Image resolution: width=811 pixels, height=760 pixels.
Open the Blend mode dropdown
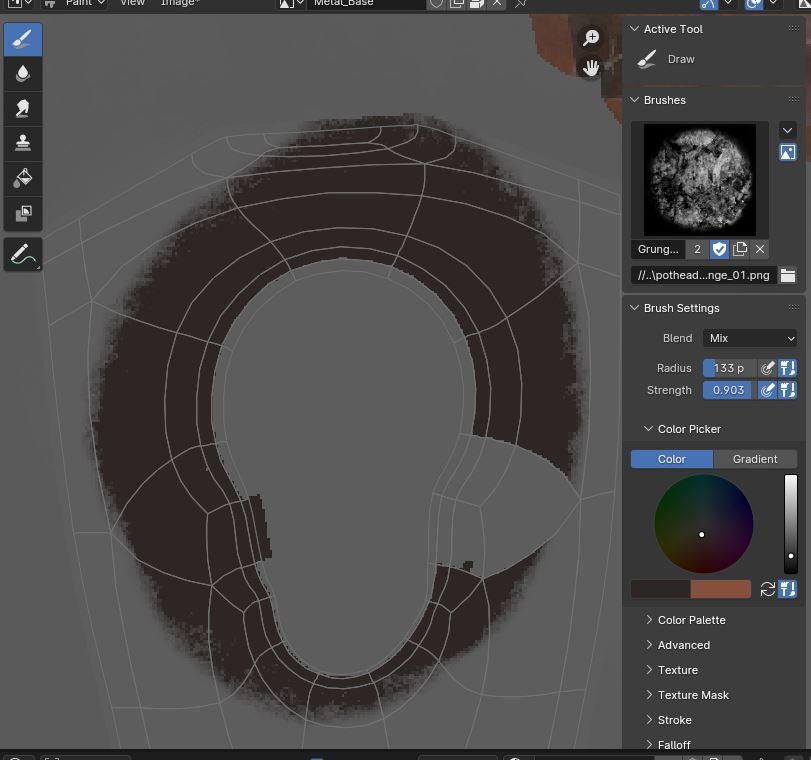point(750,338)
